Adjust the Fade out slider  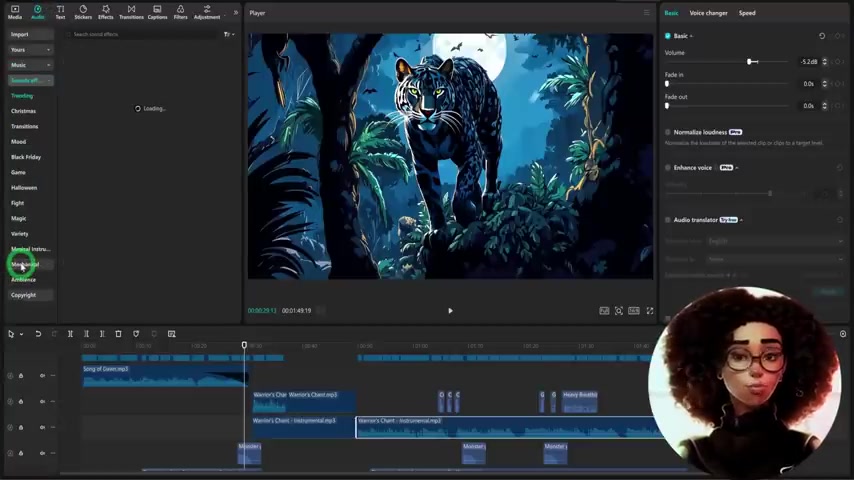pyautogui.click(x=727, y=106)
